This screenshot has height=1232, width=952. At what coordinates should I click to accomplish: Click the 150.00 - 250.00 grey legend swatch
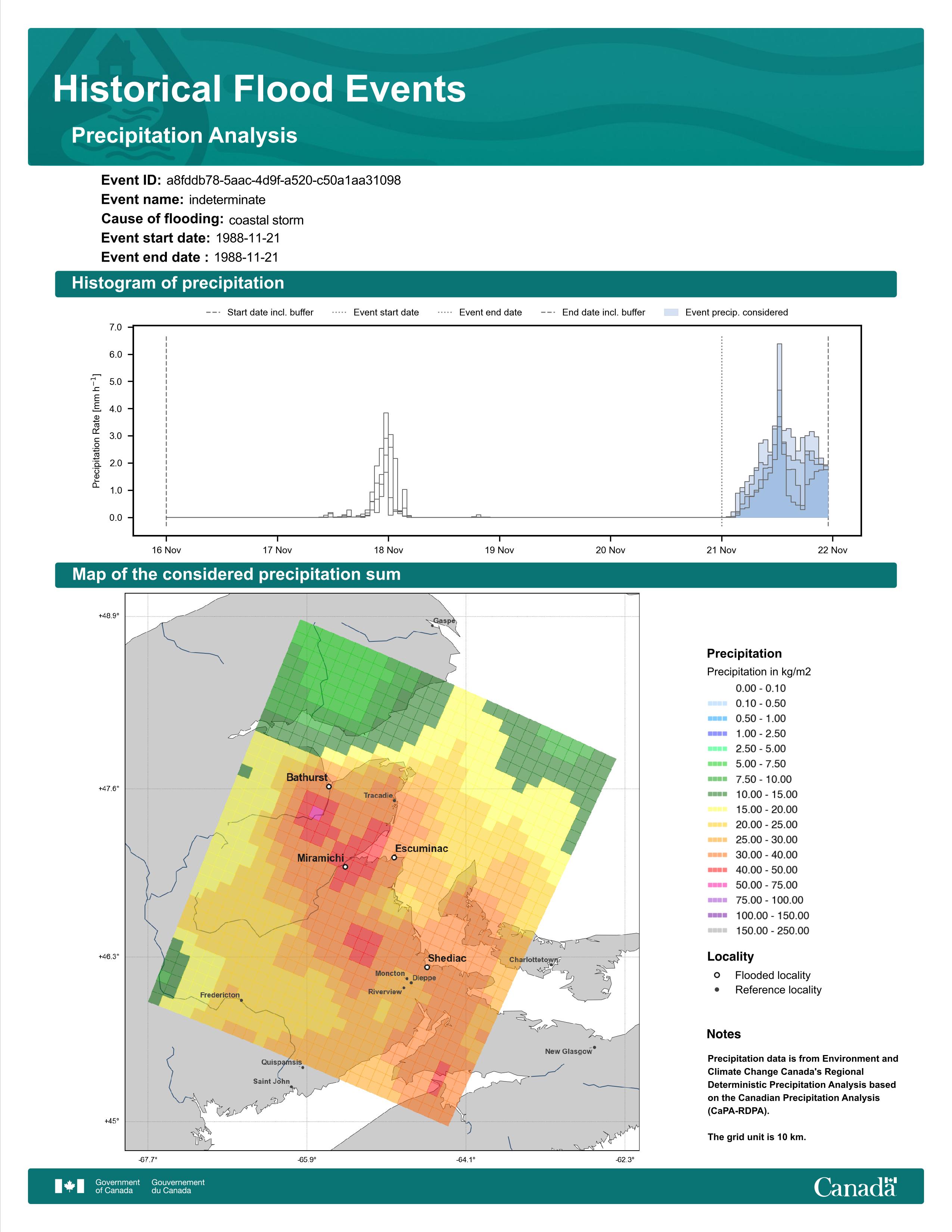tap(718, 931)
